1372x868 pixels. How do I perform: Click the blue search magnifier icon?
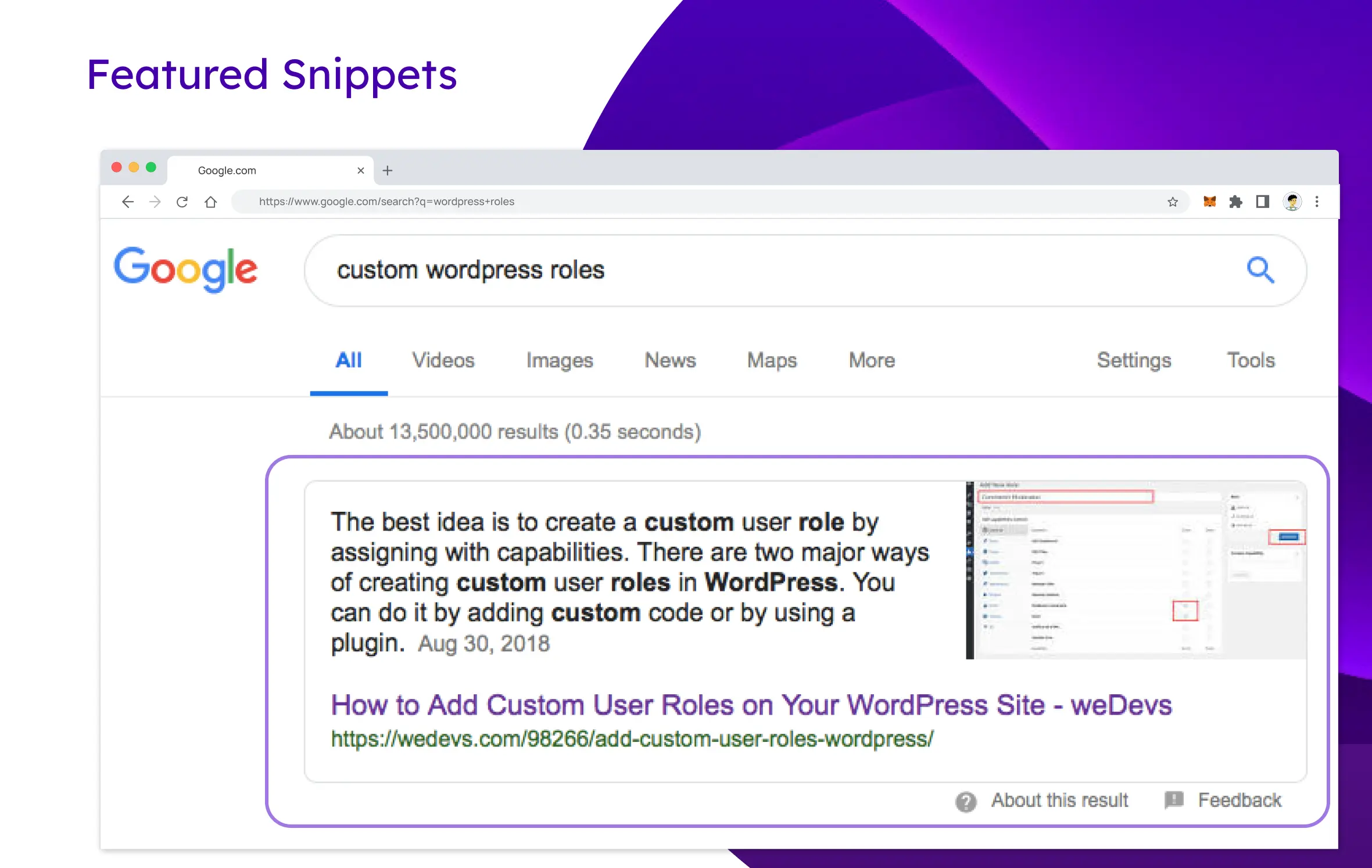tap(1260, 270)
